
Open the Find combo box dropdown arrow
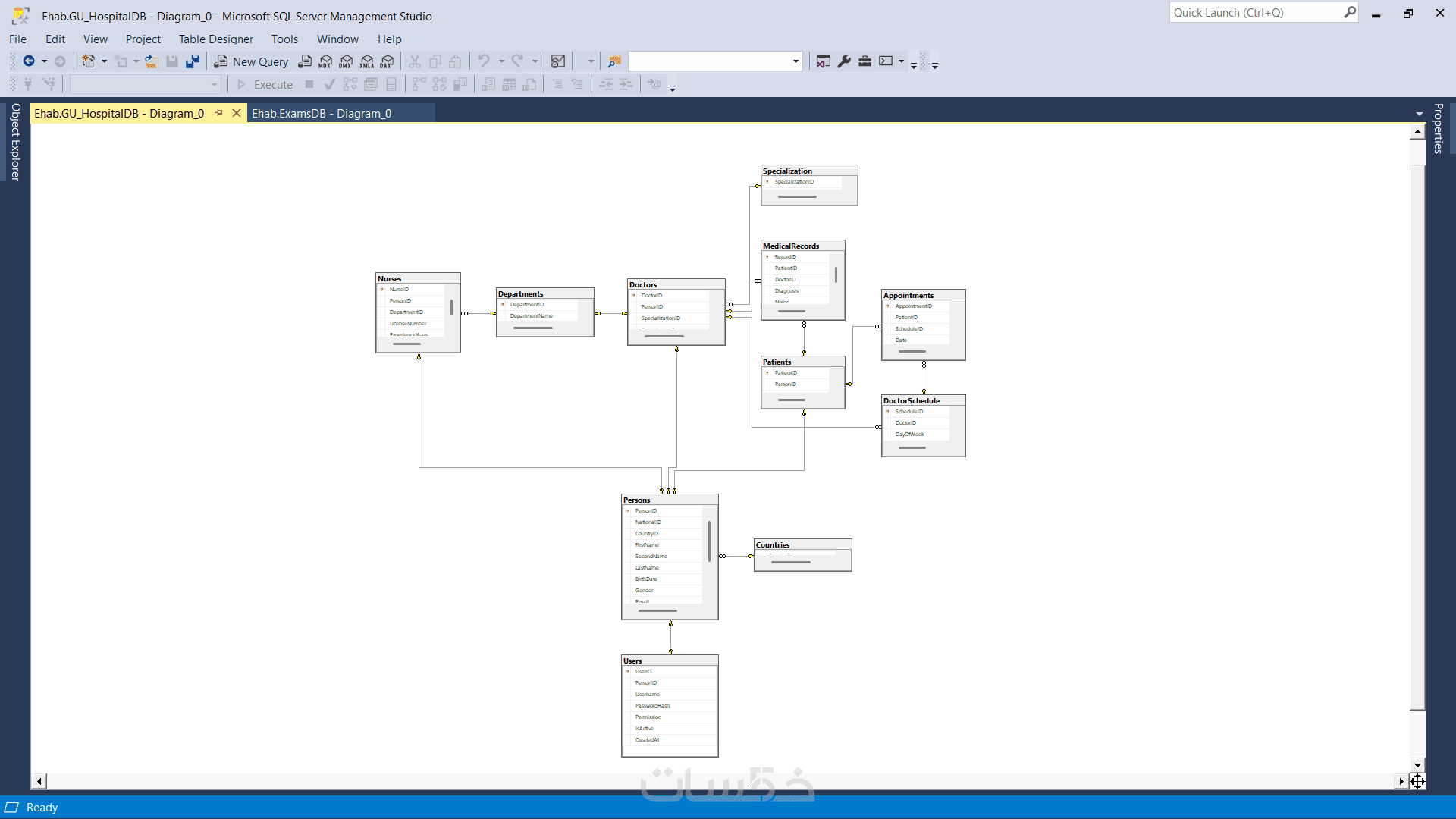tap(795, 61)
